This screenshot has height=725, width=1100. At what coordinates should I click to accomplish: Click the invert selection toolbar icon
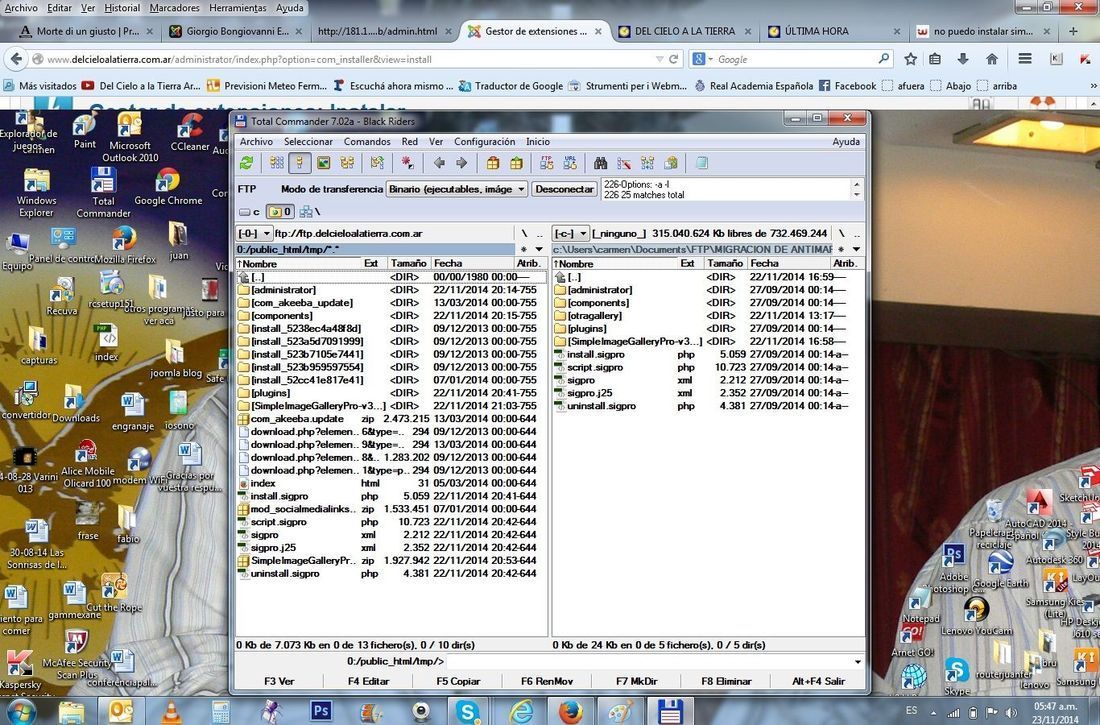(407, 164)
